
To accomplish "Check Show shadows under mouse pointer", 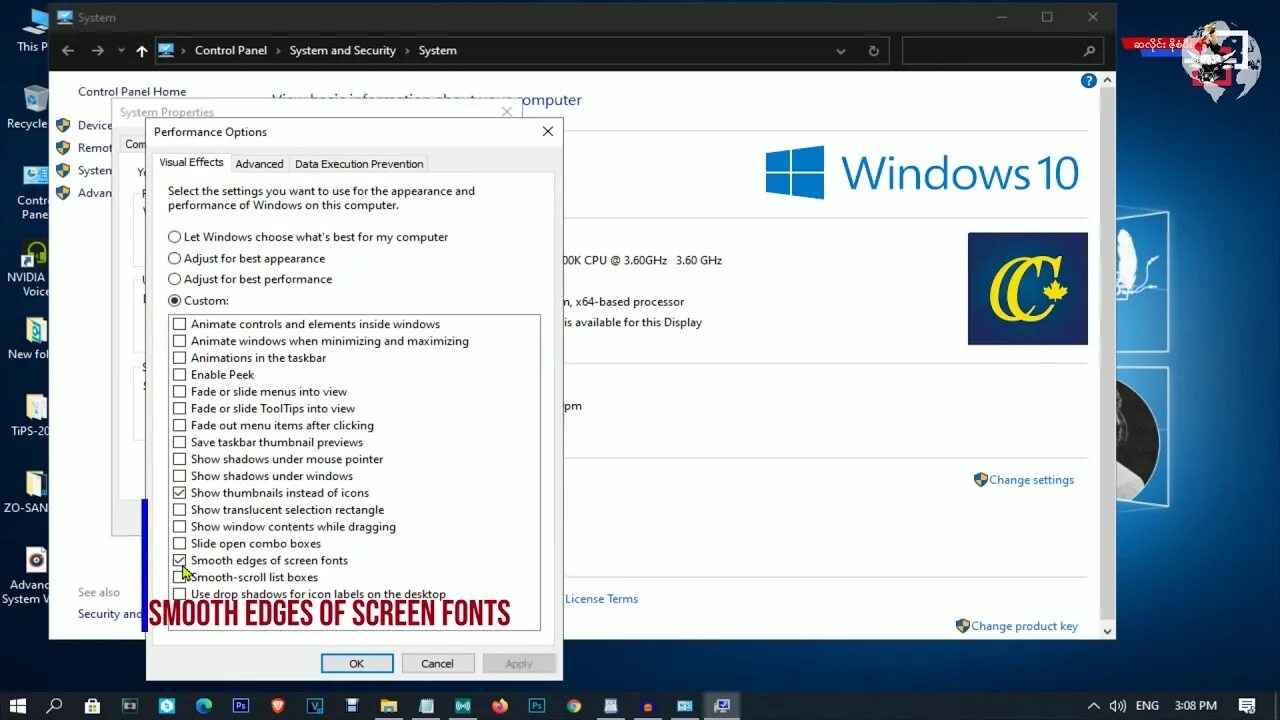I will (180, 459).
